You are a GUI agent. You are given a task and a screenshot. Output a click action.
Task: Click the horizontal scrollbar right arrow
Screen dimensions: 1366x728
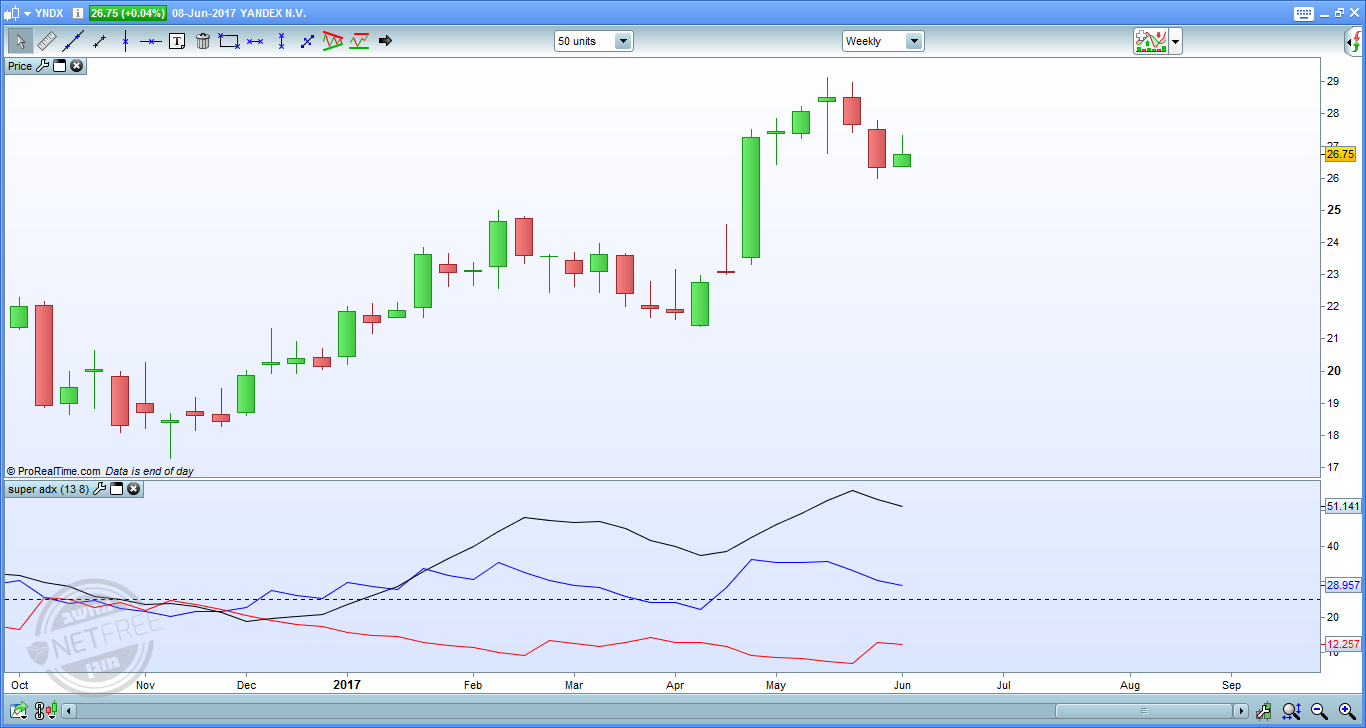1241,711
